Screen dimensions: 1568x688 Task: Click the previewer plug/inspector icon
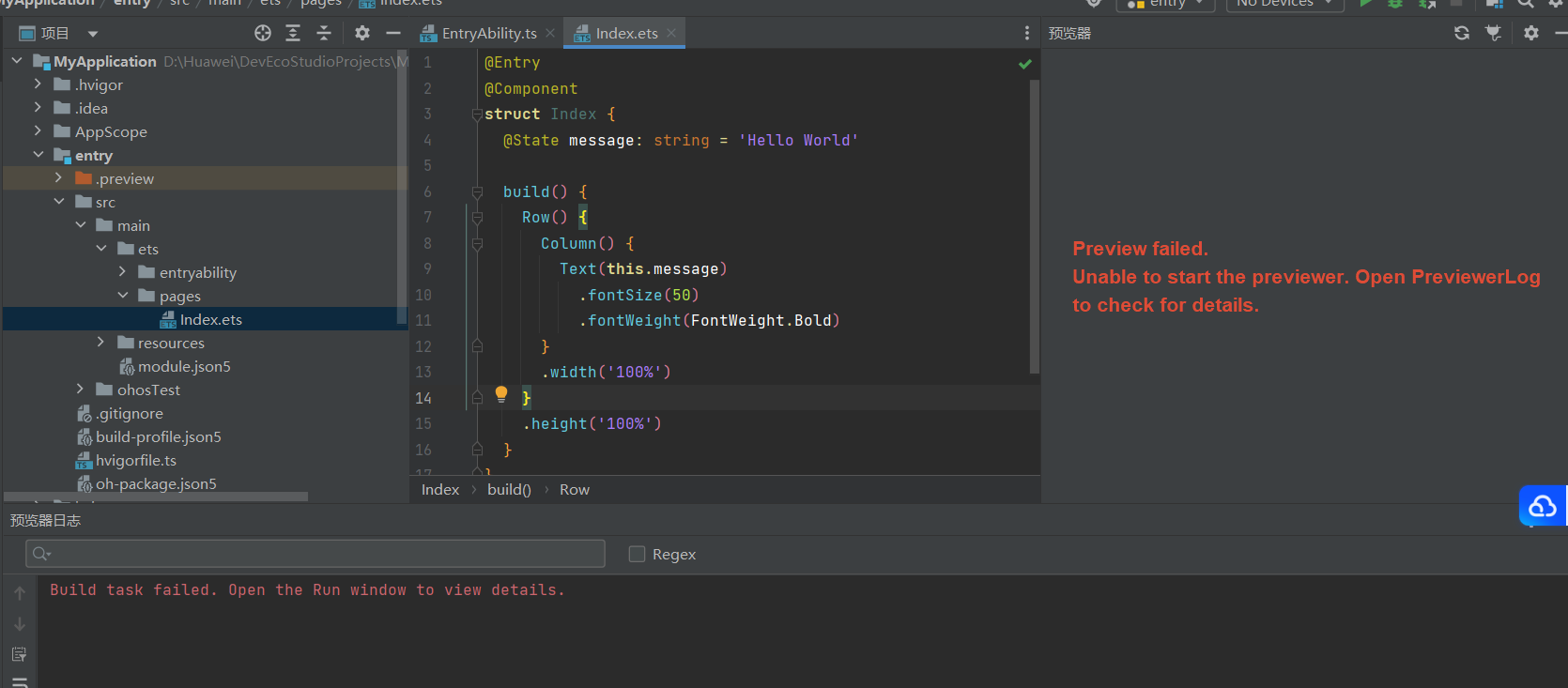tap(1493, 34)
